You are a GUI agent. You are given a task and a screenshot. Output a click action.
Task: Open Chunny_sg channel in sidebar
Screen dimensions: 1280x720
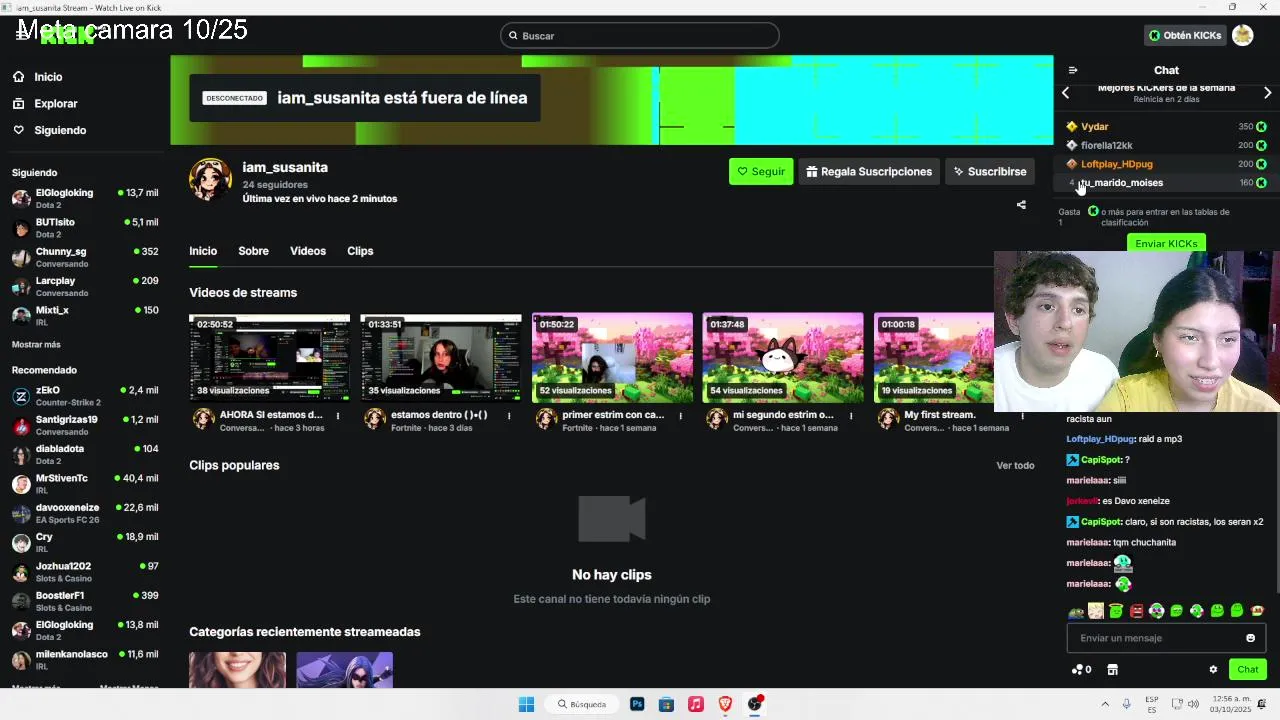pos(85,257)
